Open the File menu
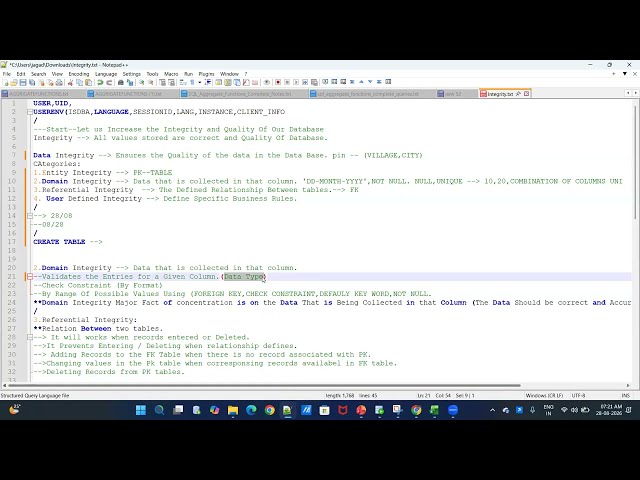This screenshot has width=640, height=480. pyautogui.click(x=7, y=74)
